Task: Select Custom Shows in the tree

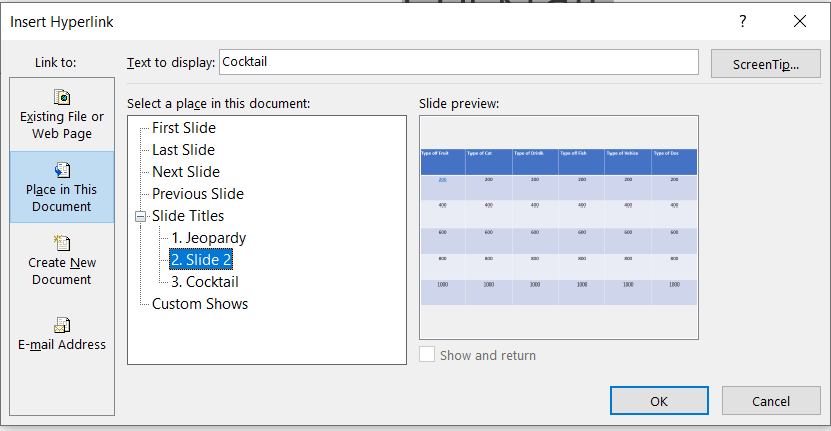Action: click(x=200, y=304)
